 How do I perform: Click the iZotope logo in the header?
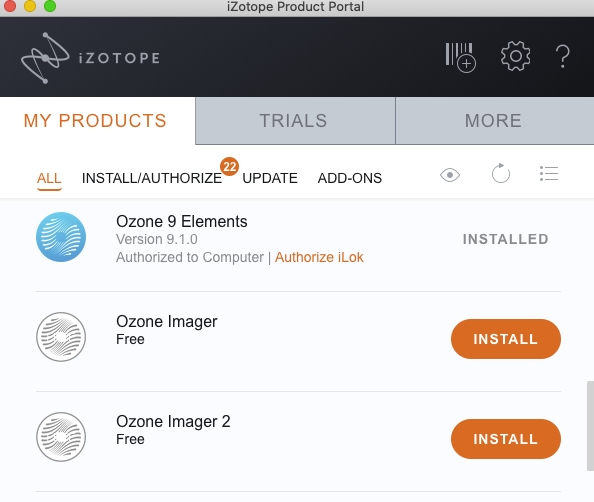pos(90,58)
